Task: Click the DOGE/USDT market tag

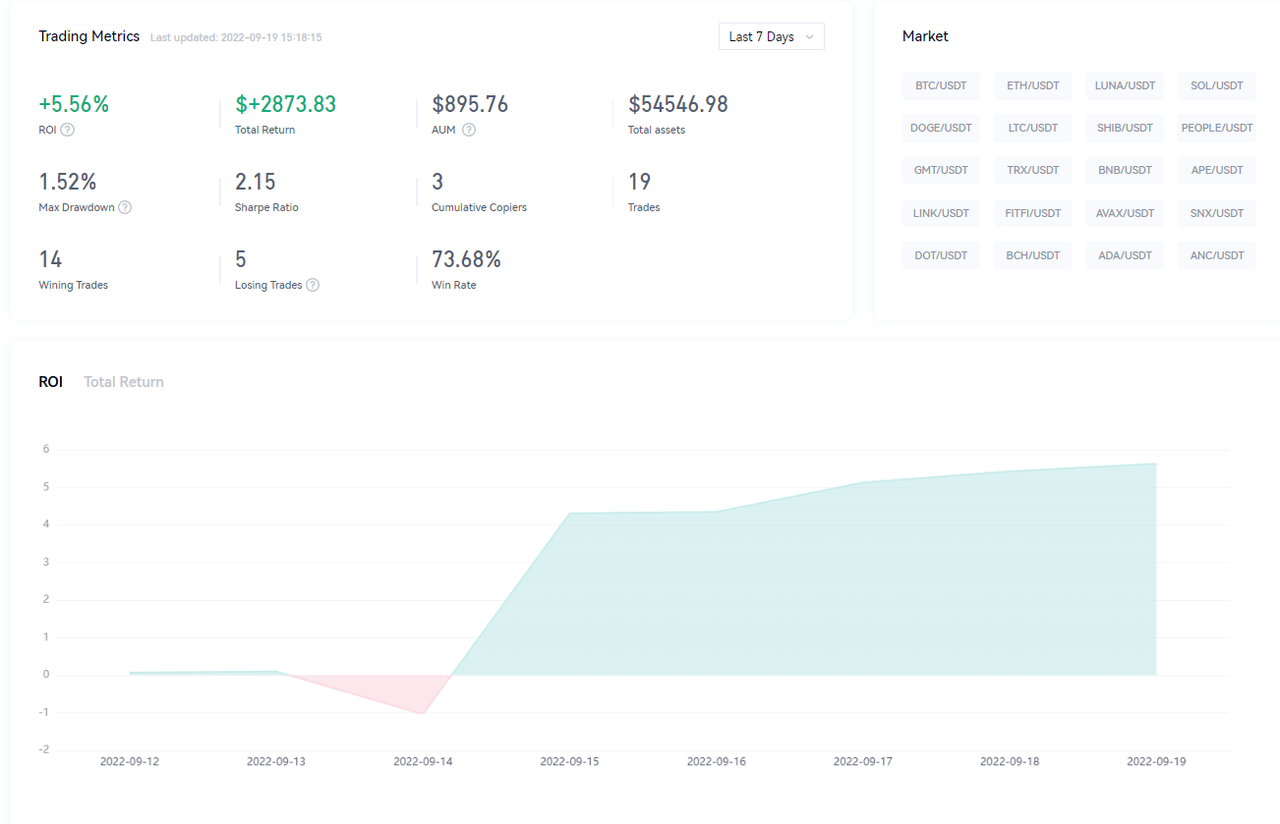Action: pos(941,128)
